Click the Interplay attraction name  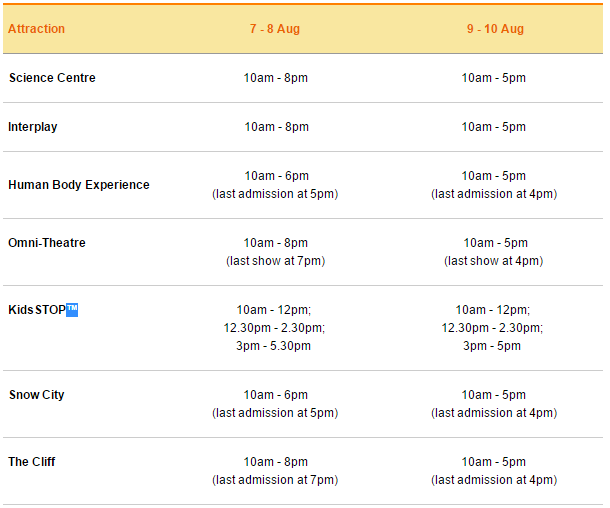click(x=33, y=127)
